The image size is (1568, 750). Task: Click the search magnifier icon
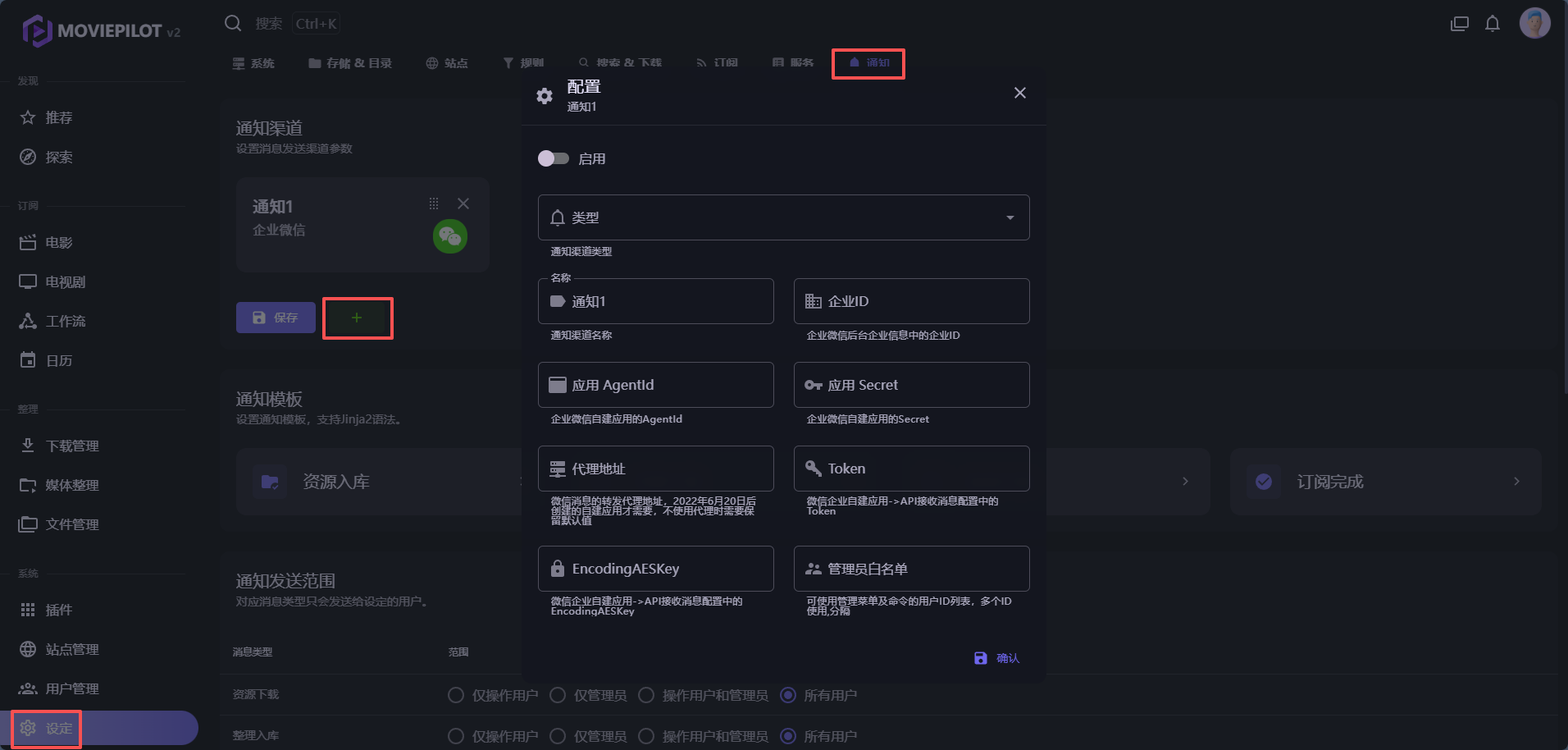(234, 23)
